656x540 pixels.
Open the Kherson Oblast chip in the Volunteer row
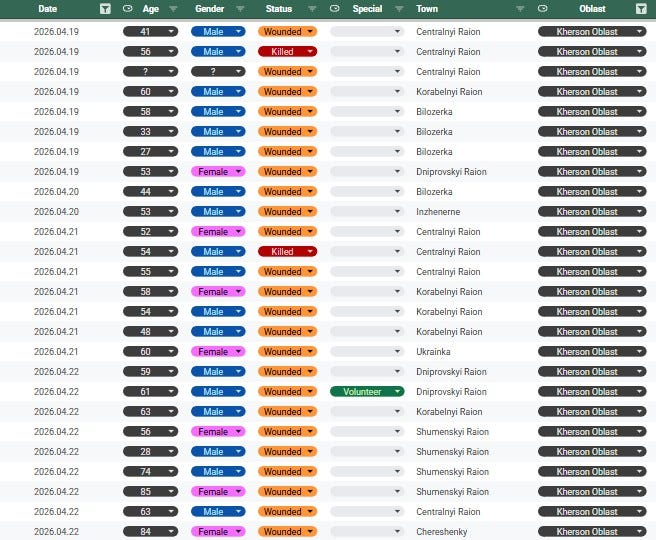592,392
